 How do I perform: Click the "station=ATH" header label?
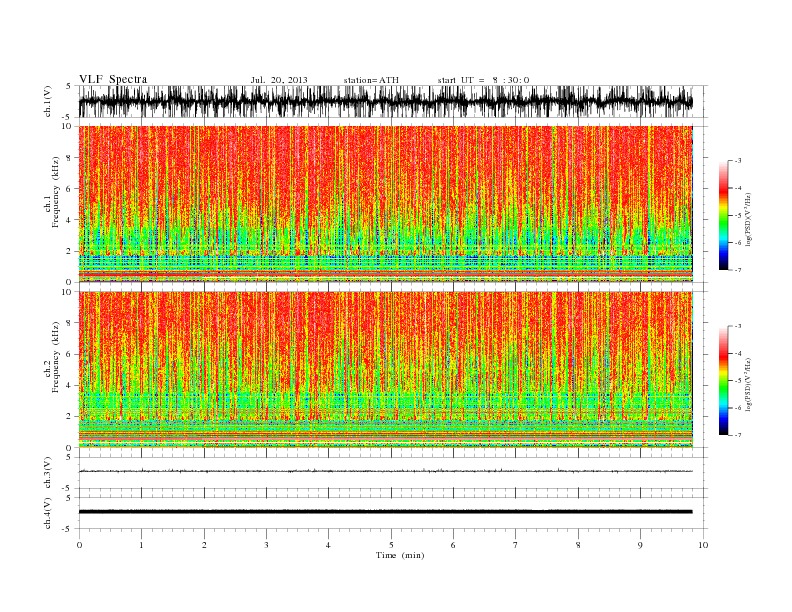pyautogui.click(x=371, y=80)
